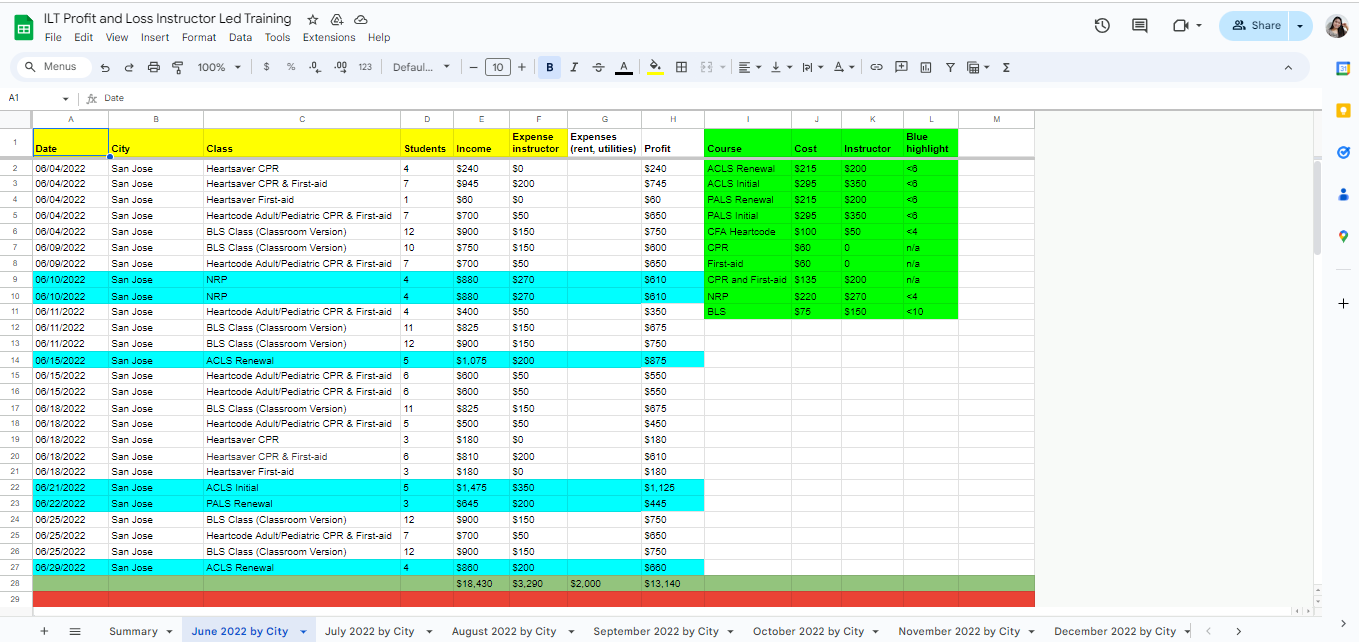
Task: Open Filter views dropdown
Action: (977, 67)
